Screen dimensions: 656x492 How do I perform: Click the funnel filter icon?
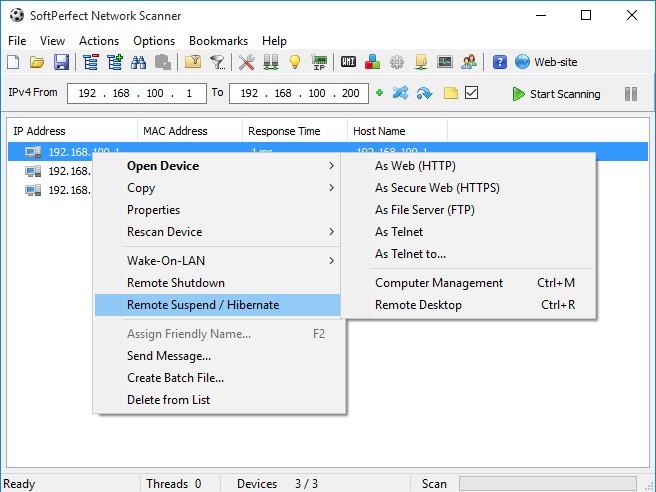tap(217, 62)
